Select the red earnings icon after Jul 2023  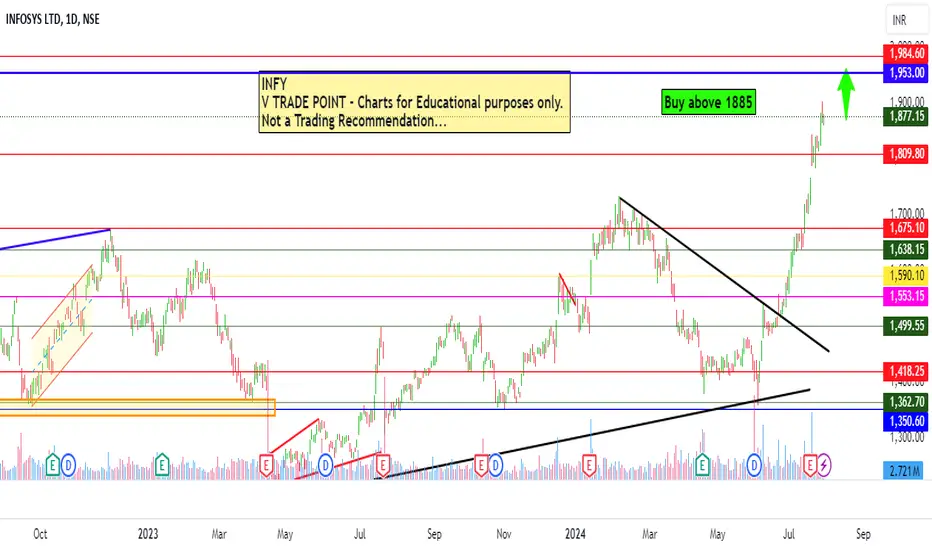point(383,465)
